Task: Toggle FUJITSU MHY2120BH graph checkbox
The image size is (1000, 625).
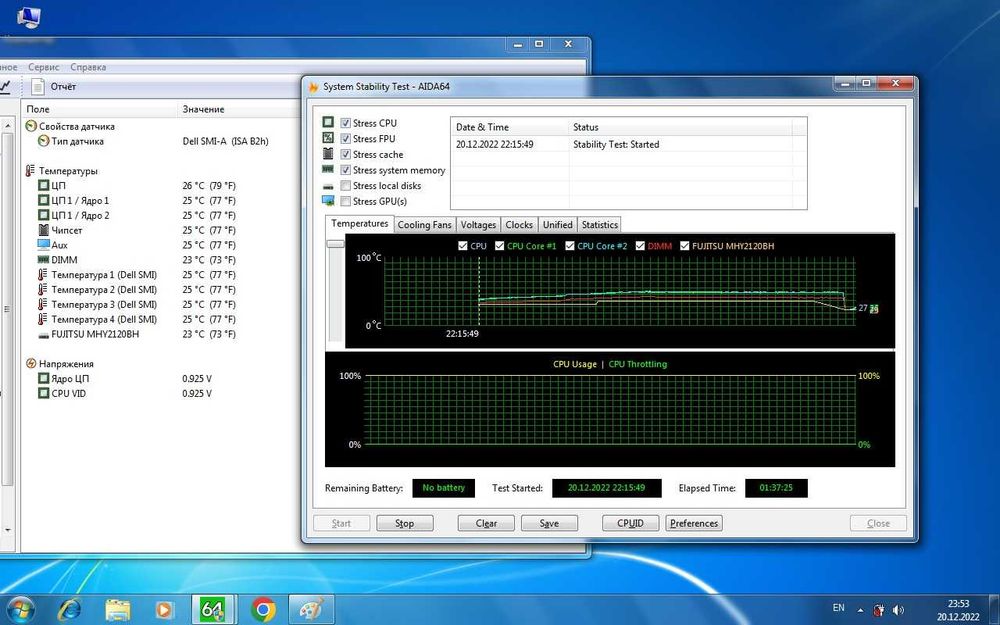Action: (684, 246)
